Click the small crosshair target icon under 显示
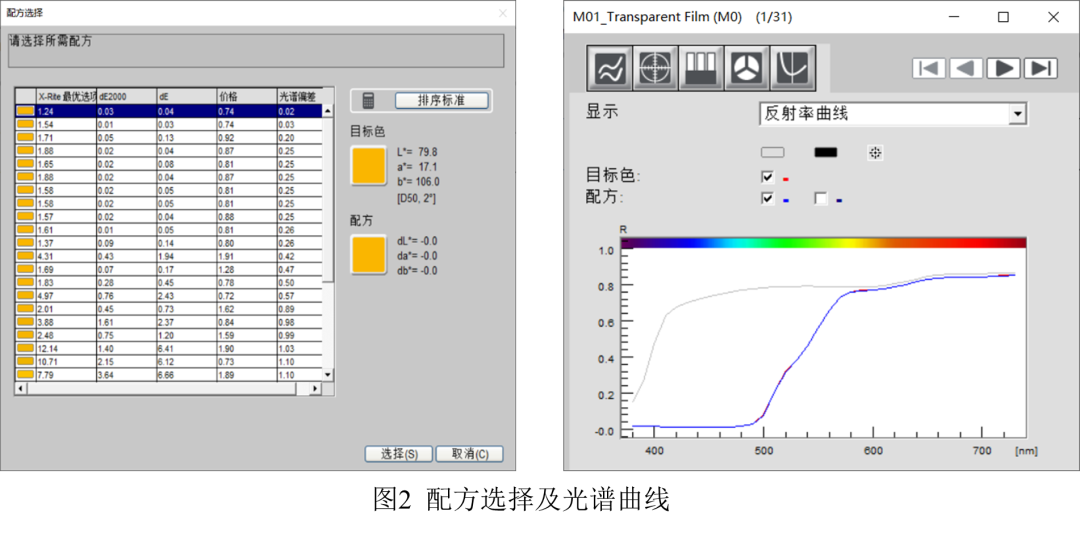 (875, 153)
